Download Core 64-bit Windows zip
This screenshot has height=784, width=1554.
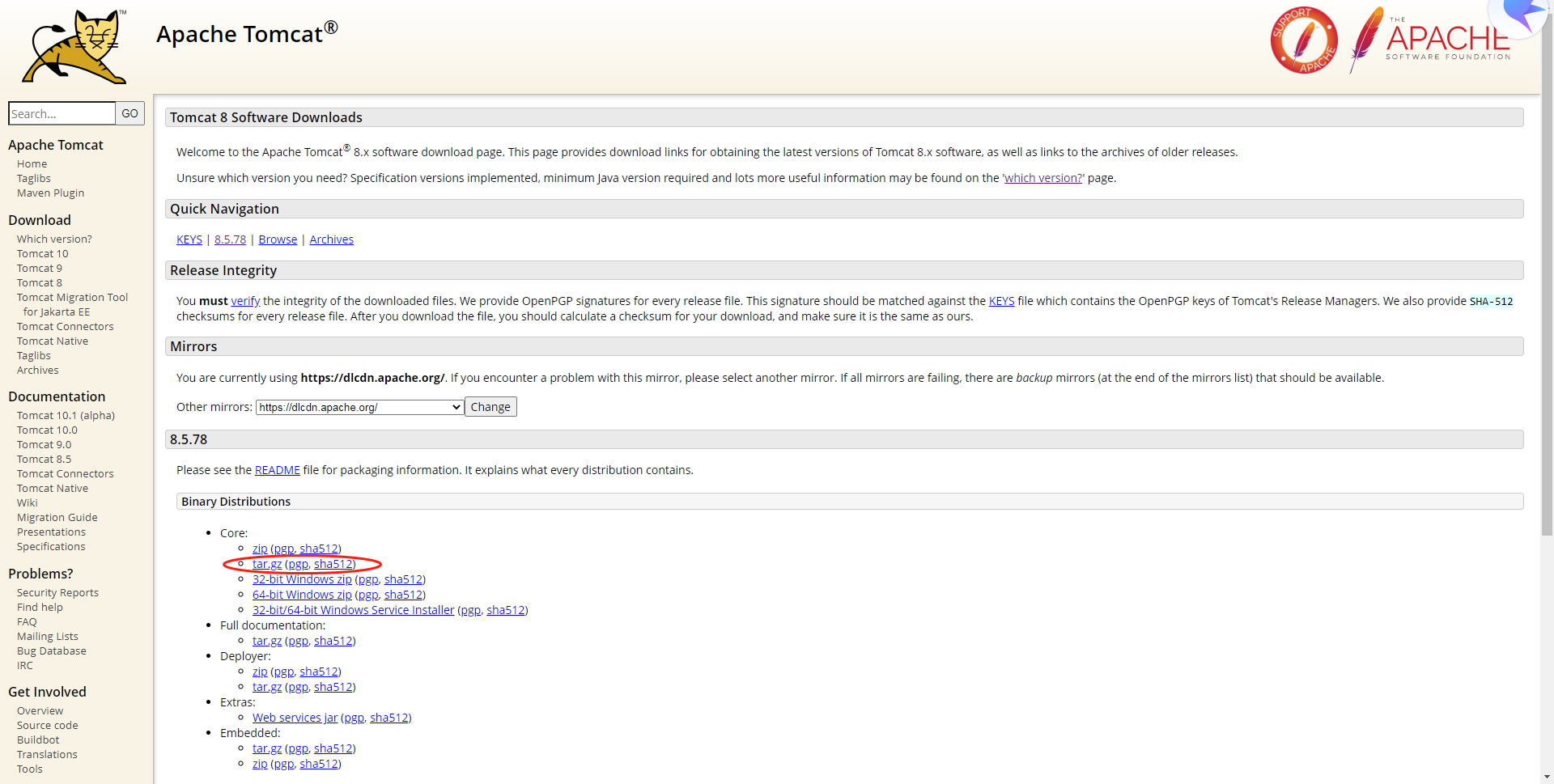point(302,595)
